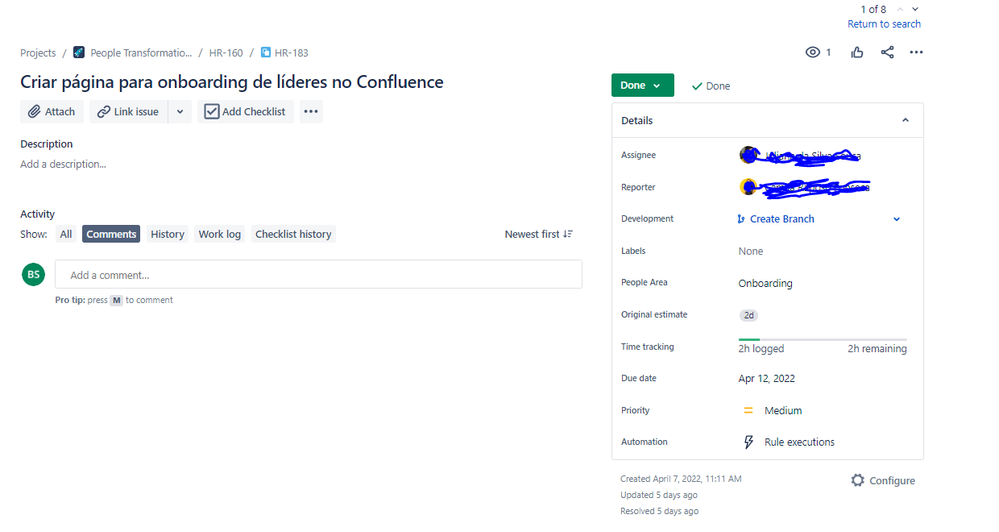Click the Reporter avatar

[748, 187]
